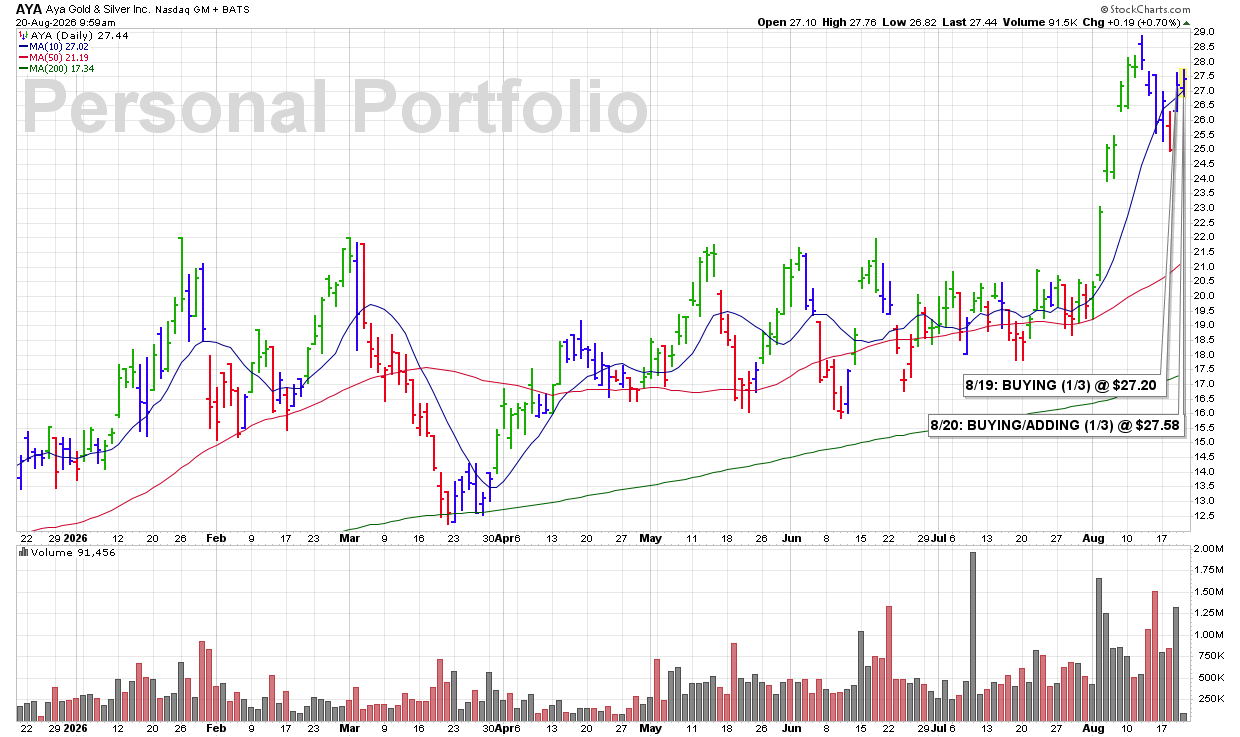Click the May label on the date axis

[x=651, y=537]
